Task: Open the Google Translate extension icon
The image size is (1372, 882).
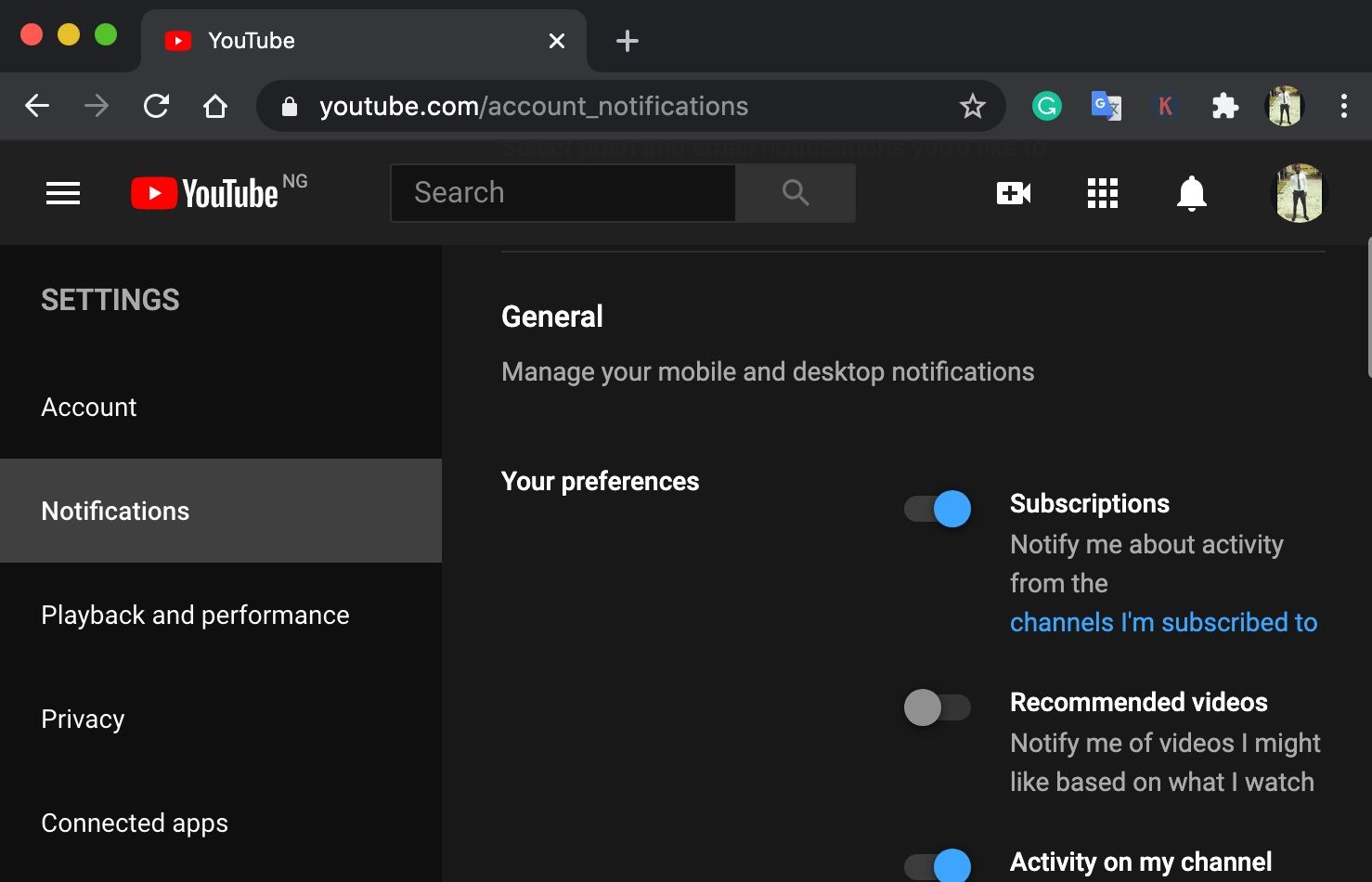Action: pos(1106,107)
